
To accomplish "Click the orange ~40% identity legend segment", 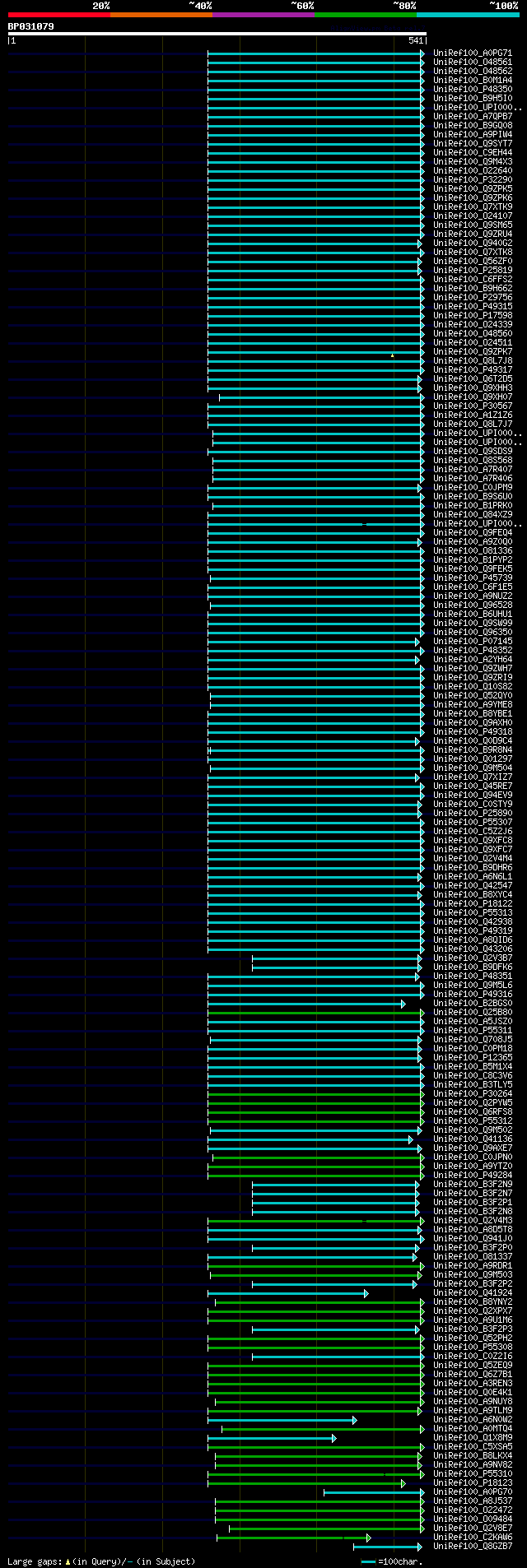I will coord(161,15).
